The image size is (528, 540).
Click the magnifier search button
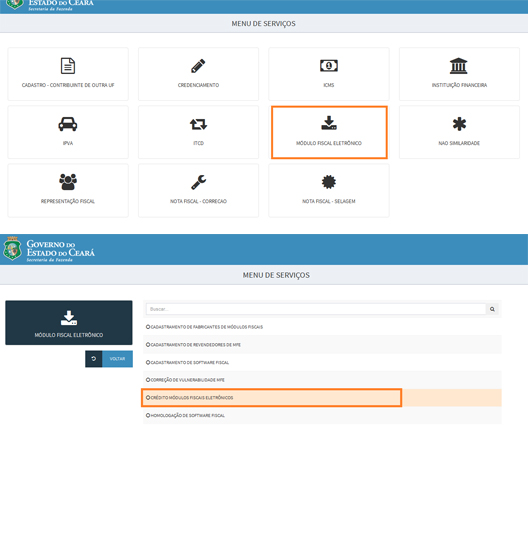coord(492,309)
